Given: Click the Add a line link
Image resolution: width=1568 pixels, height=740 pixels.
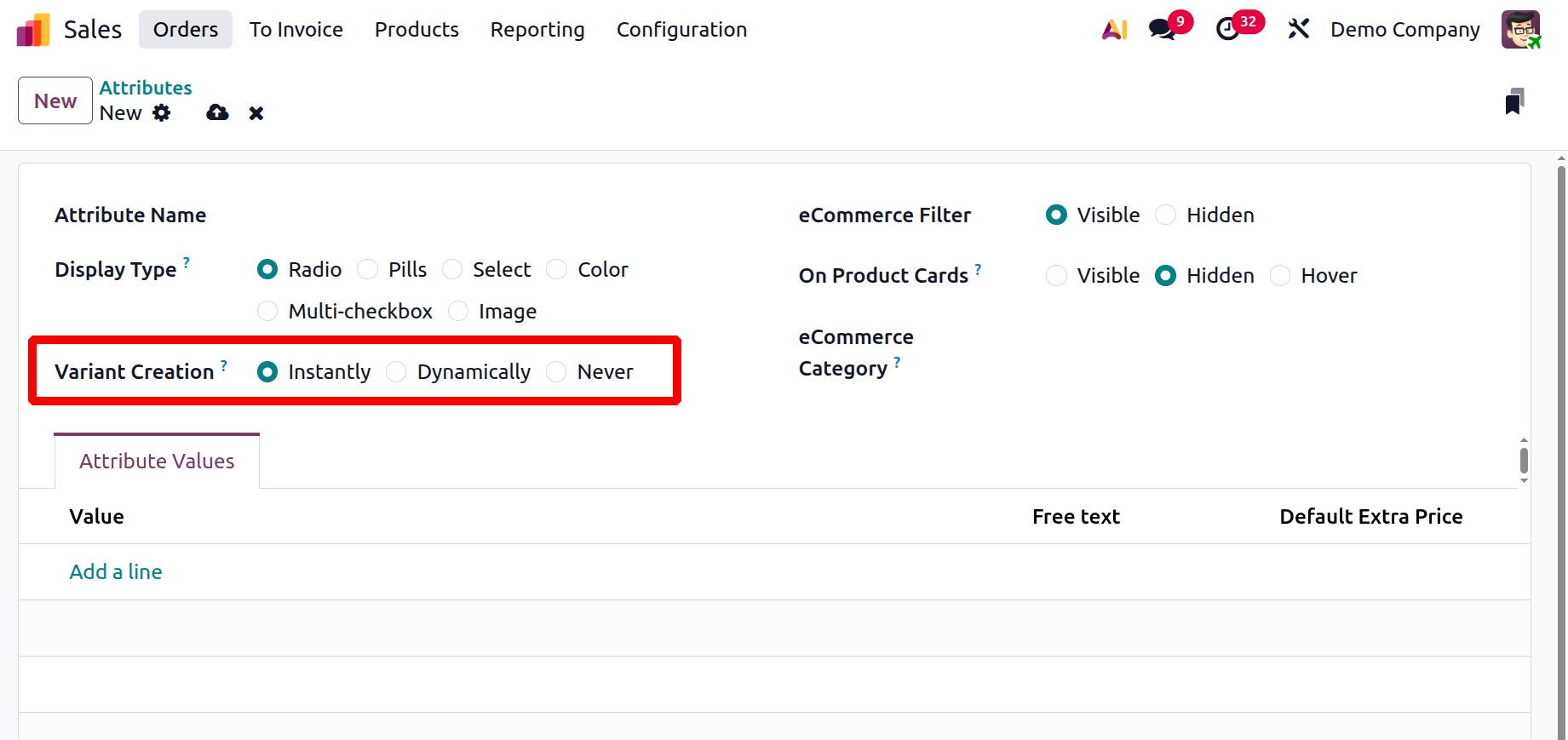Looking at the screenshot, I should click(x=116, y=572).
